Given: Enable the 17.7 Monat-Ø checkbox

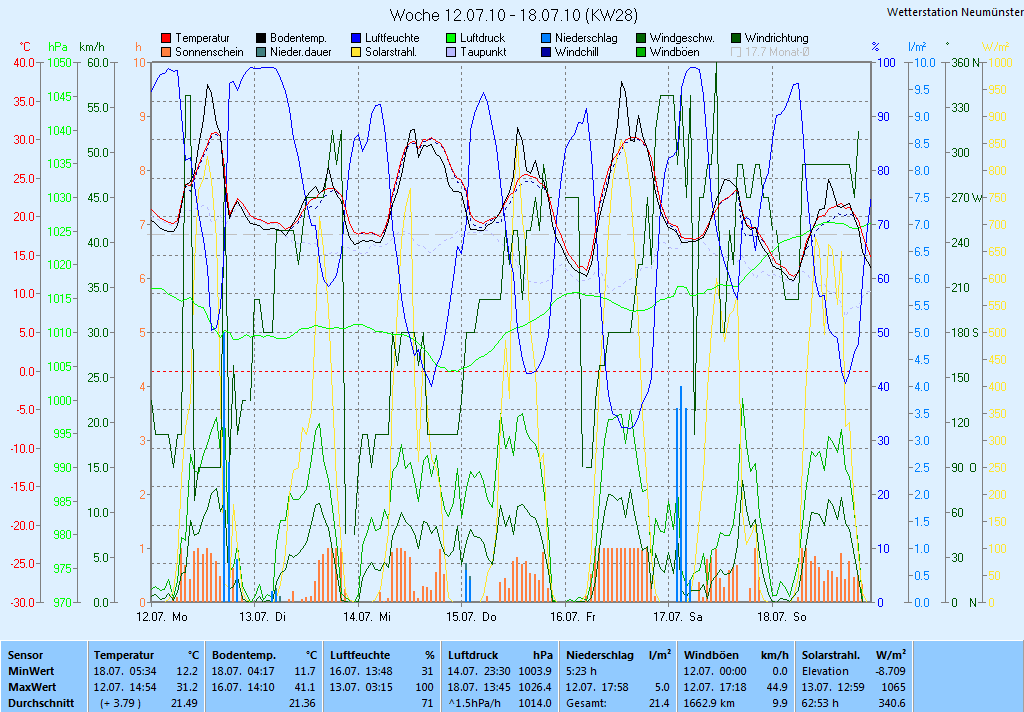Looking at the screenshot, I should 736,52.
